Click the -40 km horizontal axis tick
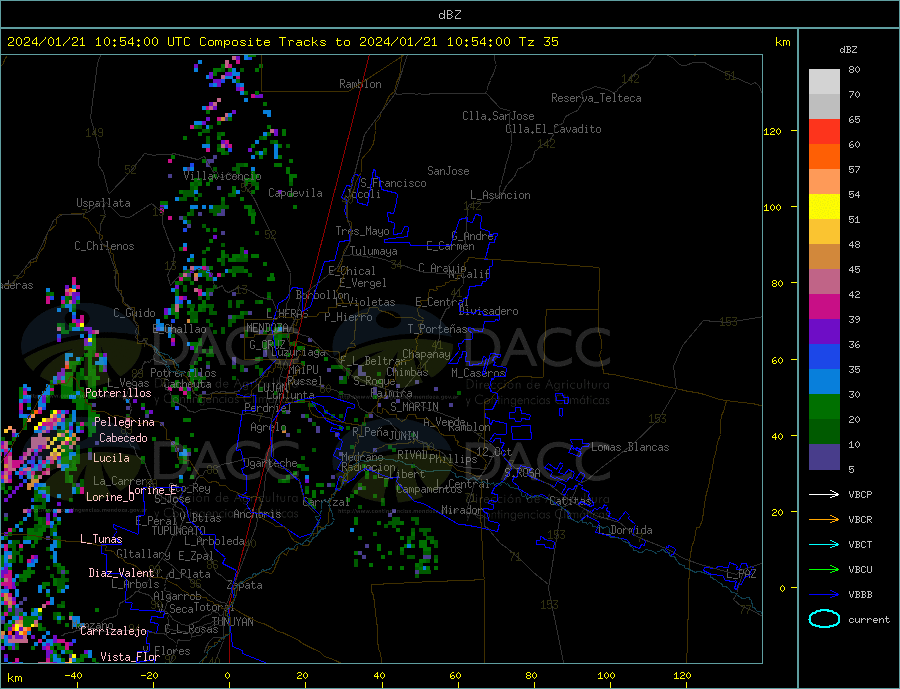This screenshot has width=900, height=689. pos(73,676)
